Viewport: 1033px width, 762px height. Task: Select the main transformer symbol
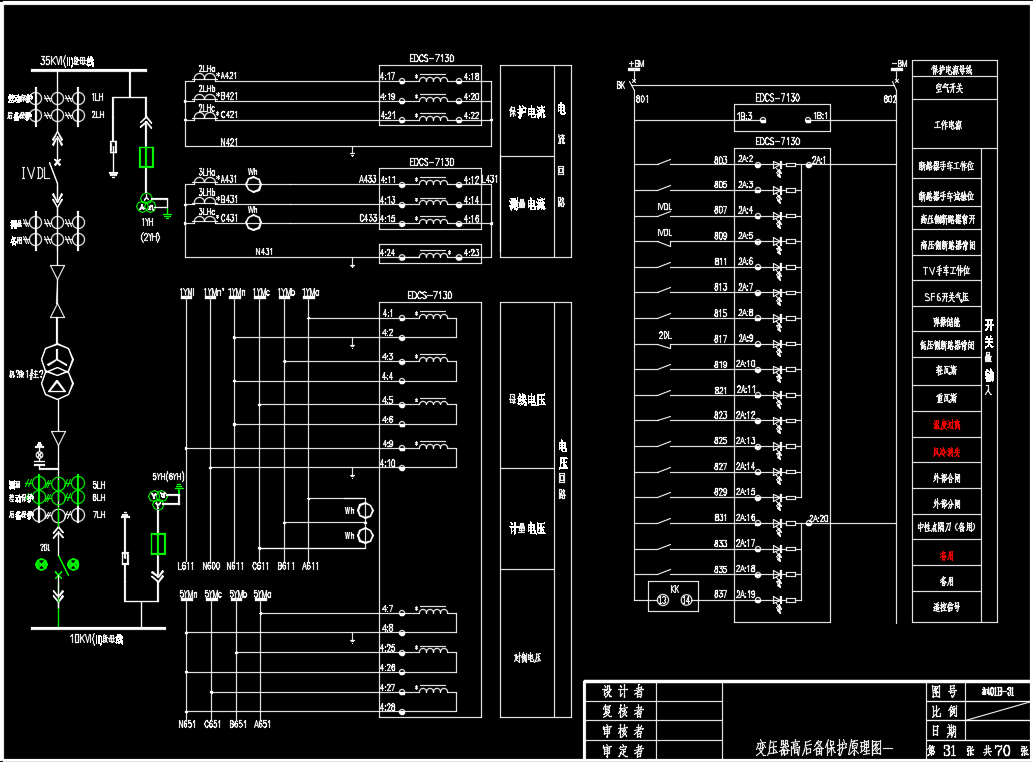pyautogui.click(x=58, y=371)
